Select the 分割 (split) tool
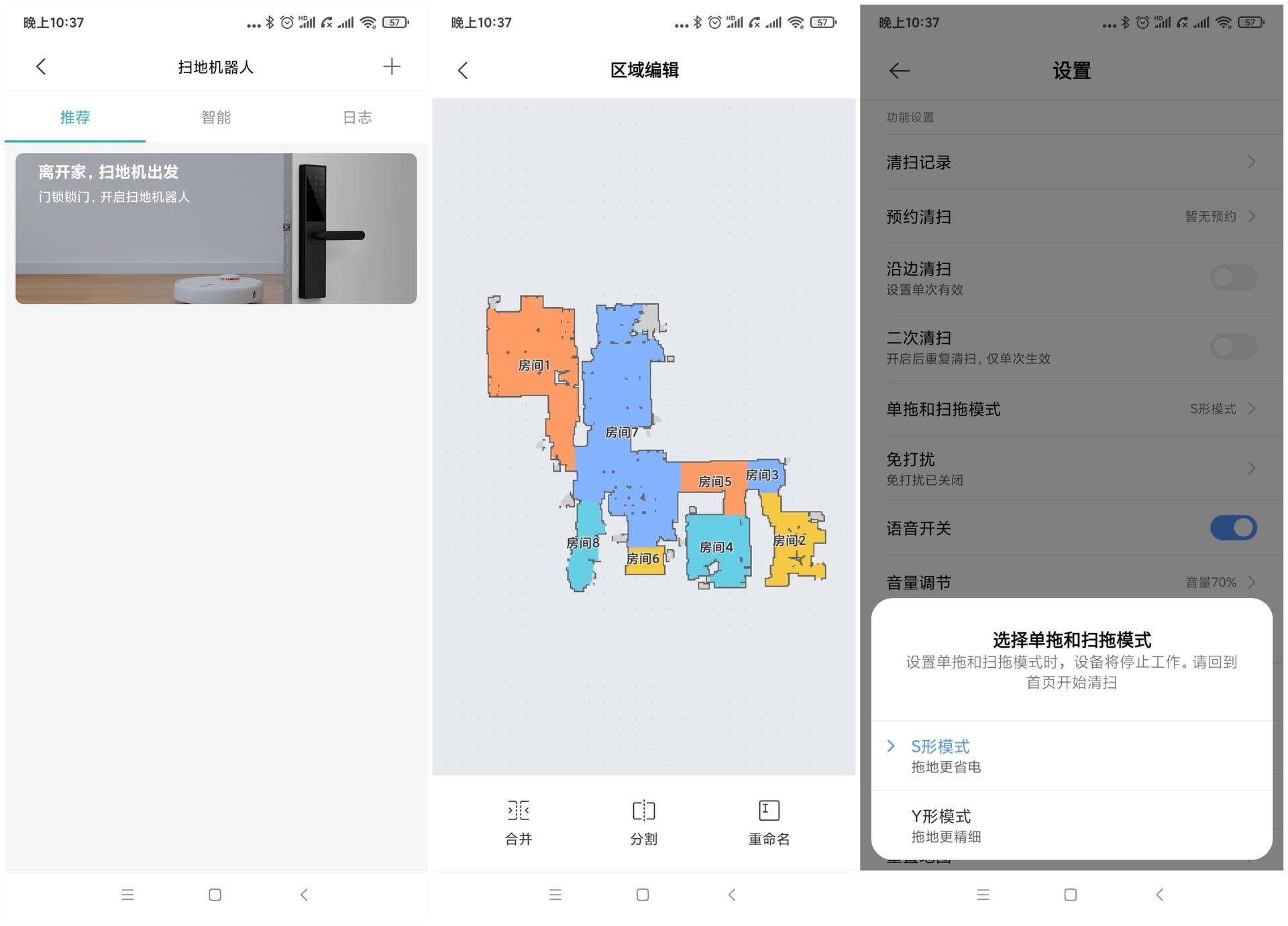1288x926 pixels. tap(643, 823)
